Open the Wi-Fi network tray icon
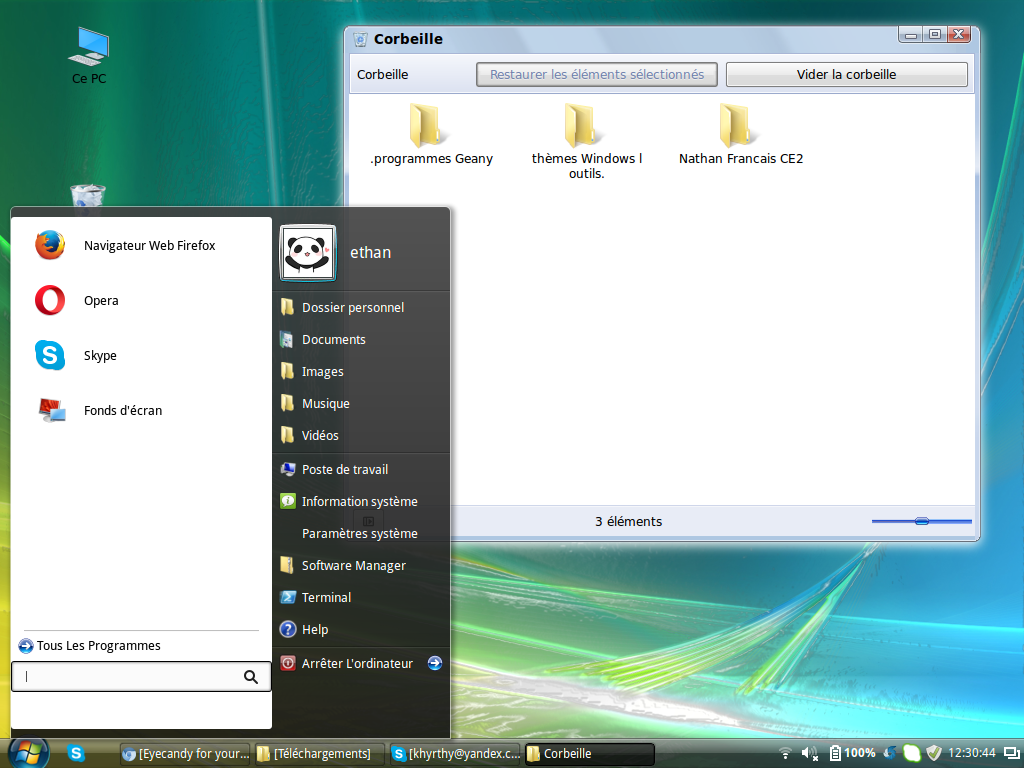The image size is (1024, 768). [786, 754]
